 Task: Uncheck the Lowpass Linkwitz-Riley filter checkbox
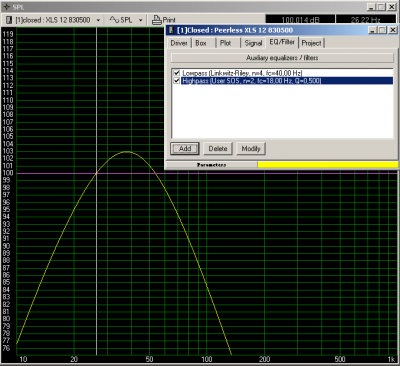click(177, 73)
